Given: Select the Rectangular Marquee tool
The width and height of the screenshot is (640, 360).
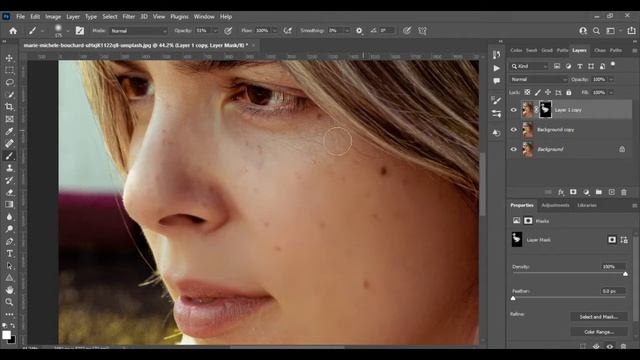Looking at the screenshot, I should click(9, 70).
